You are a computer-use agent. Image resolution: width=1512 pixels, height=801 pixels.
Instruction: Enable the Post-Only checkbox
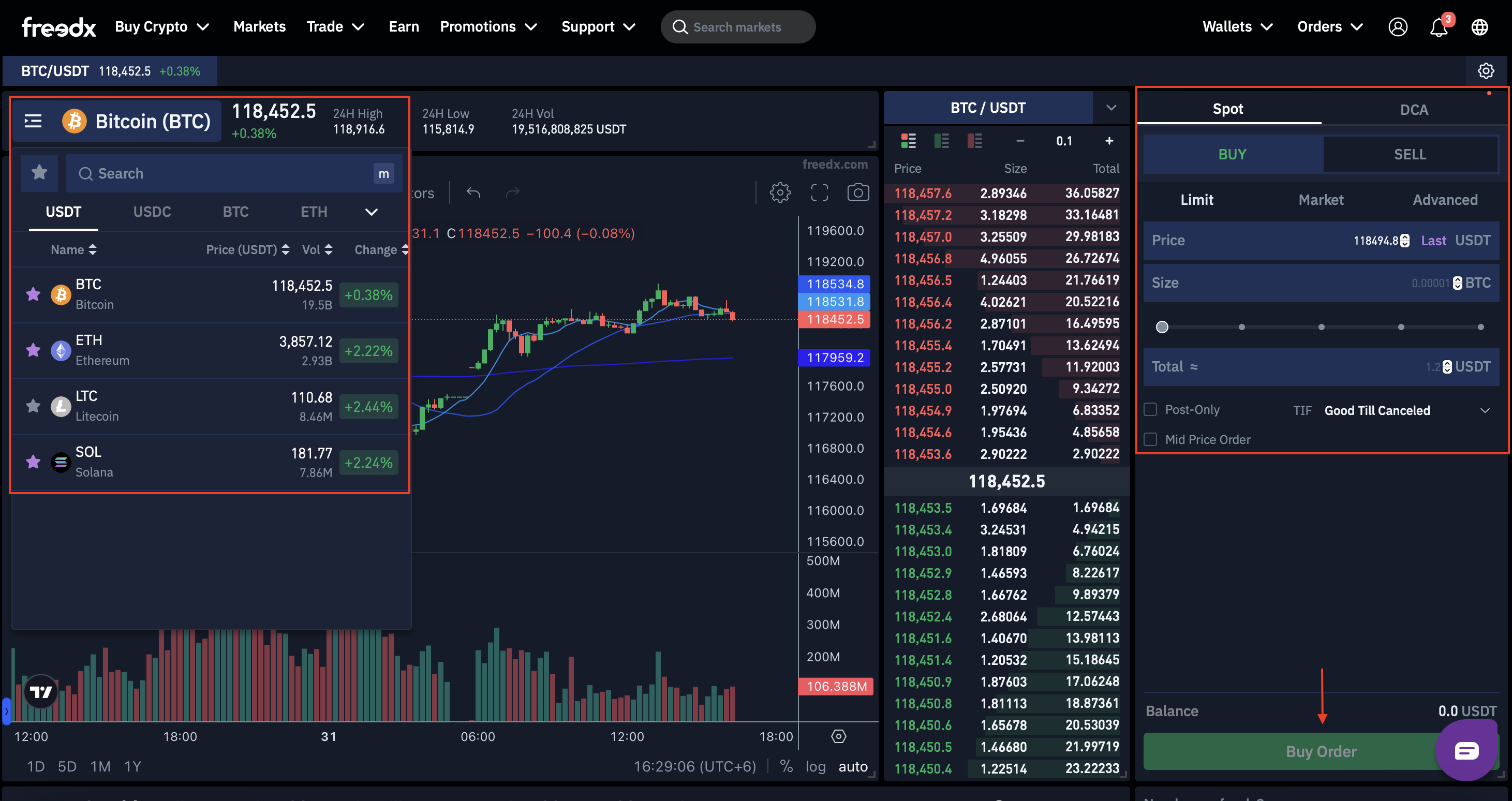pyautogui.click(x=1150, y=410)
